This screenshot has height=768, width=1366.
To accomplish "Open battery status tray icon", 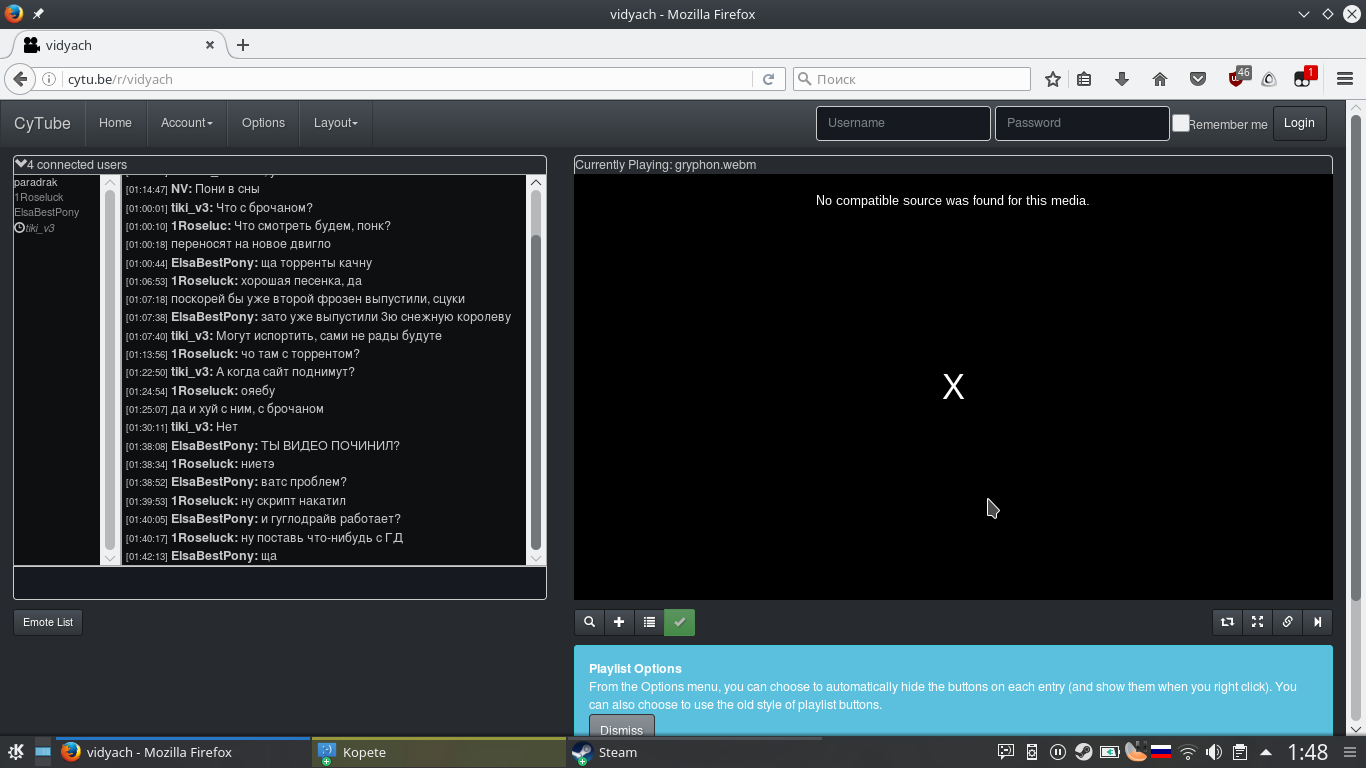I will point(1109,752).
